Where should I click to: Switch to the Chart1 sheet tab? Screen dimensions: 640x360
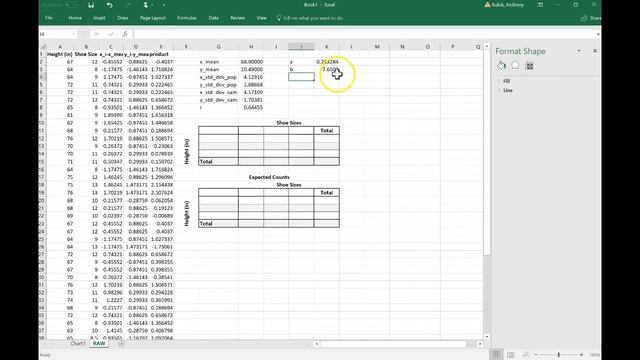click(78, 344)
